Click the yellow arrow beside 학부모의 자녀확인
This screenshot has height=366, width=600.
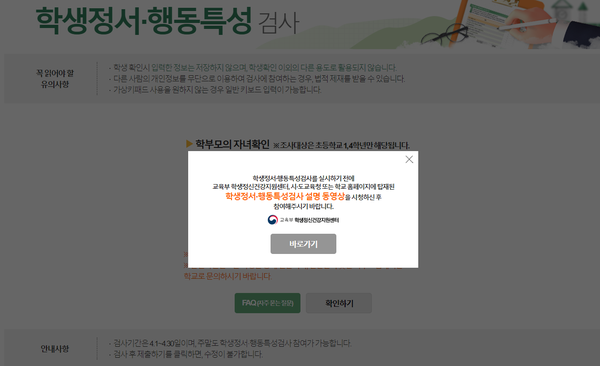189,144
